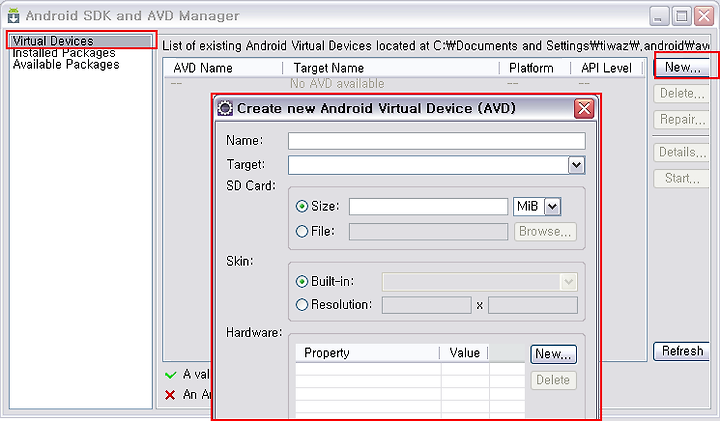Click the Resolution width field
The width and height of the screenshot is (720, 421).
[x=427, y=305]
